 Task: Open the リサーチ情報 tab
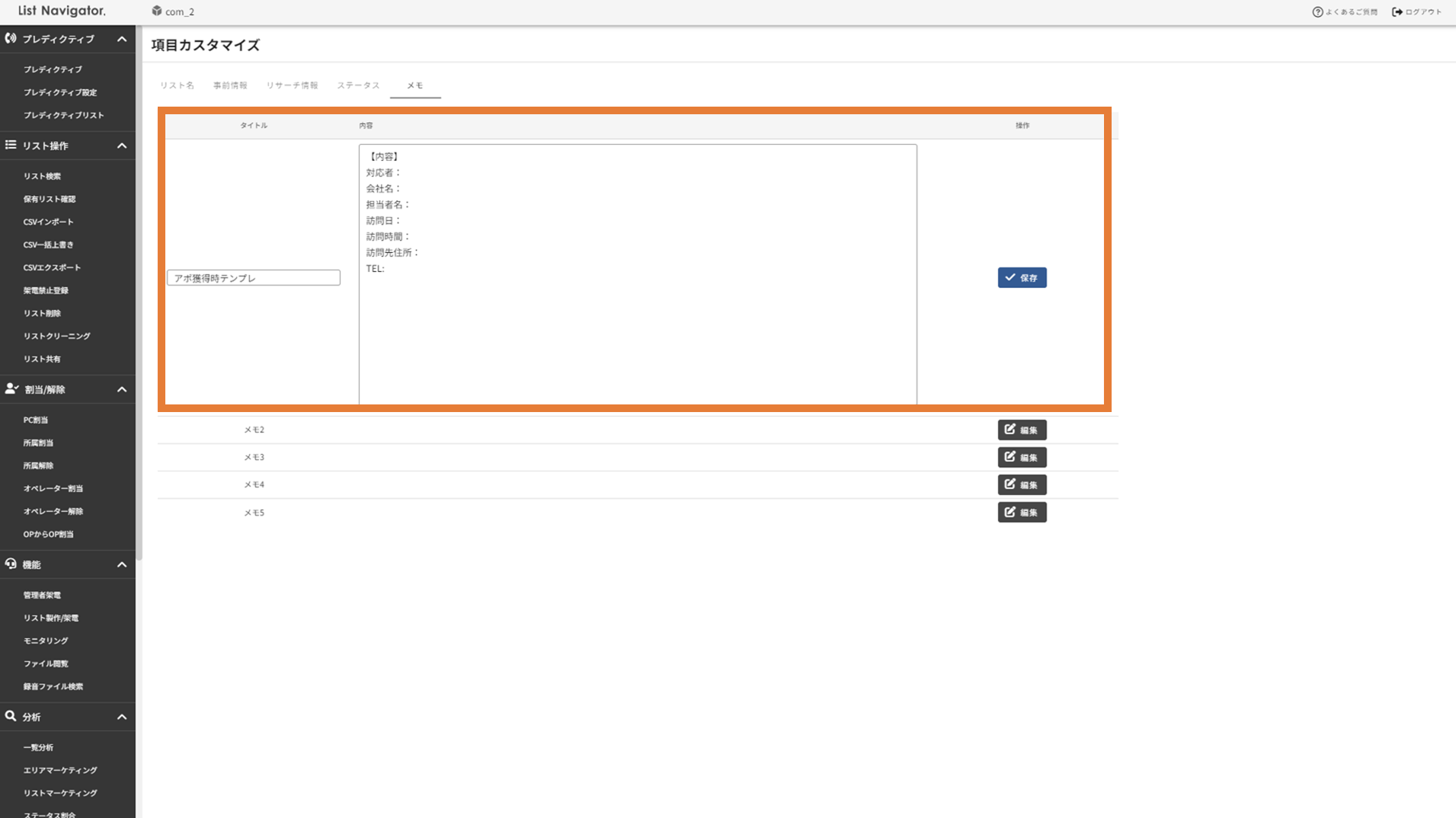pos(292,85)
